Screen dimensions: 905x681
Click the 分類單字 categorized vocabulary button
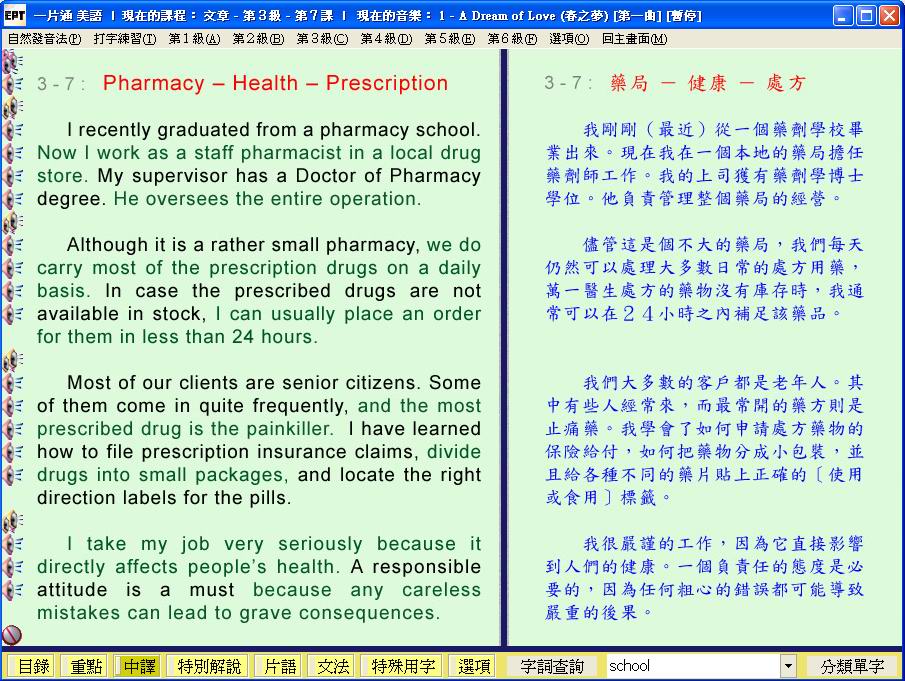point(852,666)
